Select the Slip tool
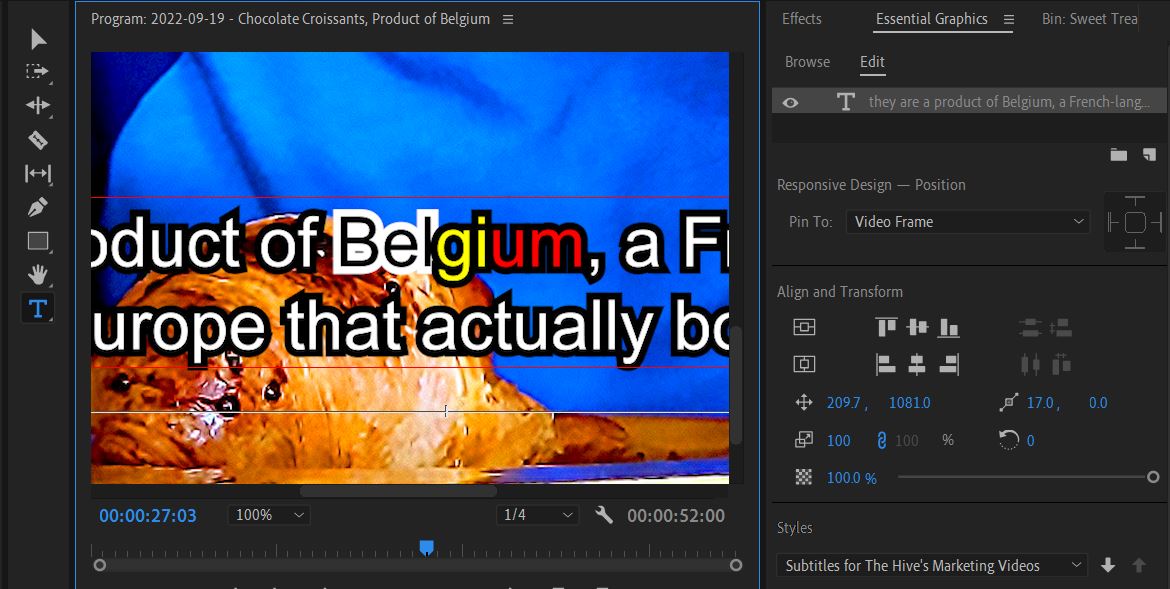The height and width of the screenshot is (589, 1170). (38, 173)
